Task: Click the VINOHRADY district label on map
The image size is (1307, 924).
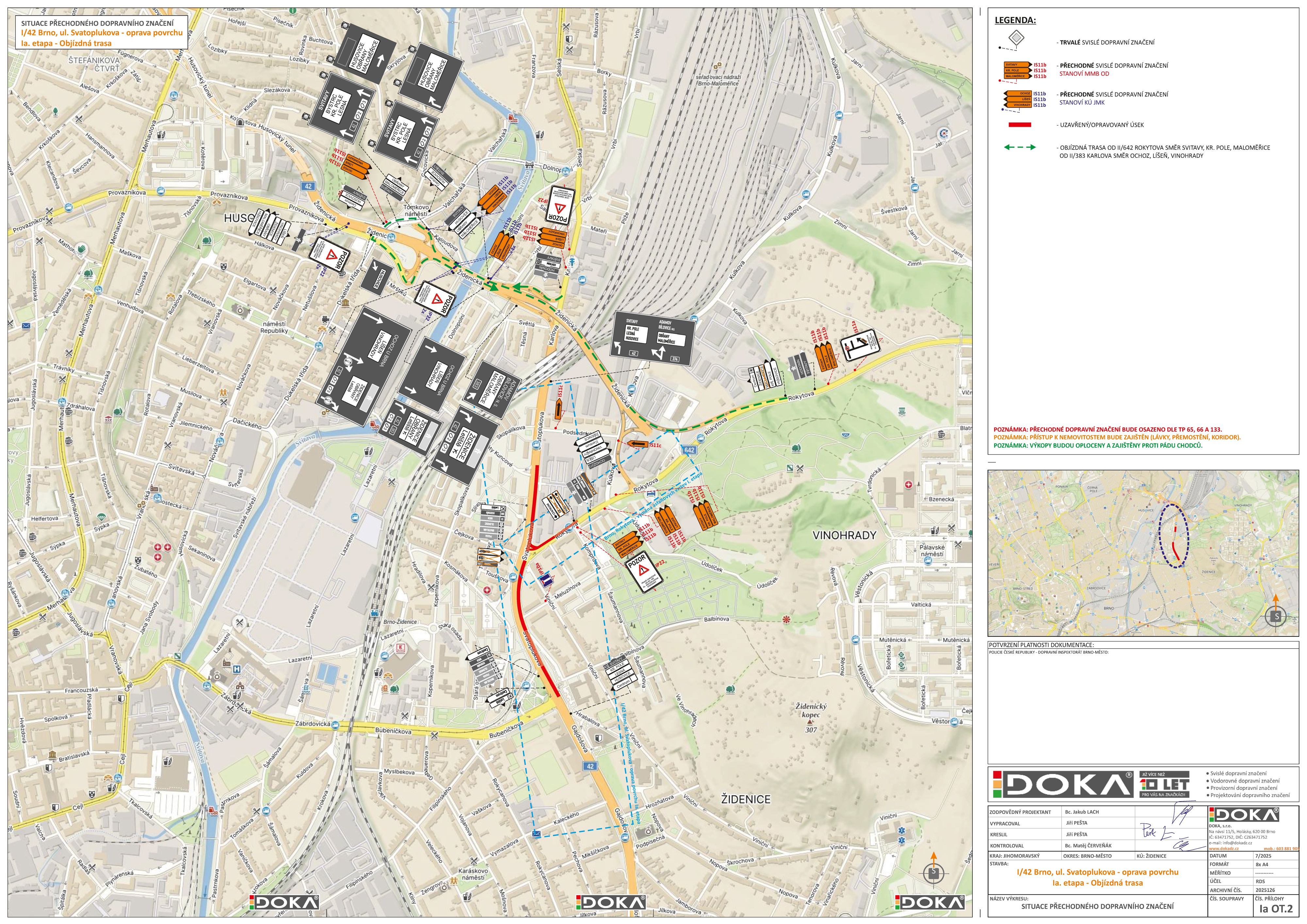Action: pyautogui.click(x=844, y=535)
